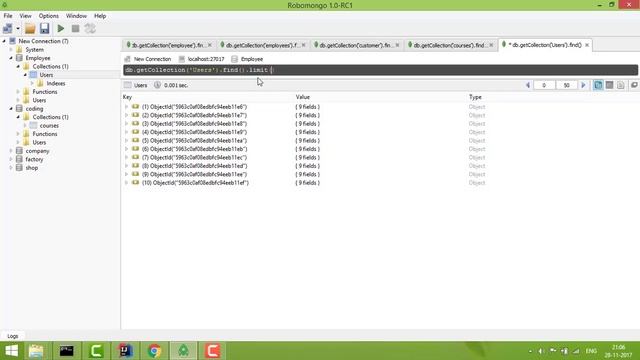The width and height of the screenshot is (640, 360).
Task: Open the View menu
Action: click(25, 16)
